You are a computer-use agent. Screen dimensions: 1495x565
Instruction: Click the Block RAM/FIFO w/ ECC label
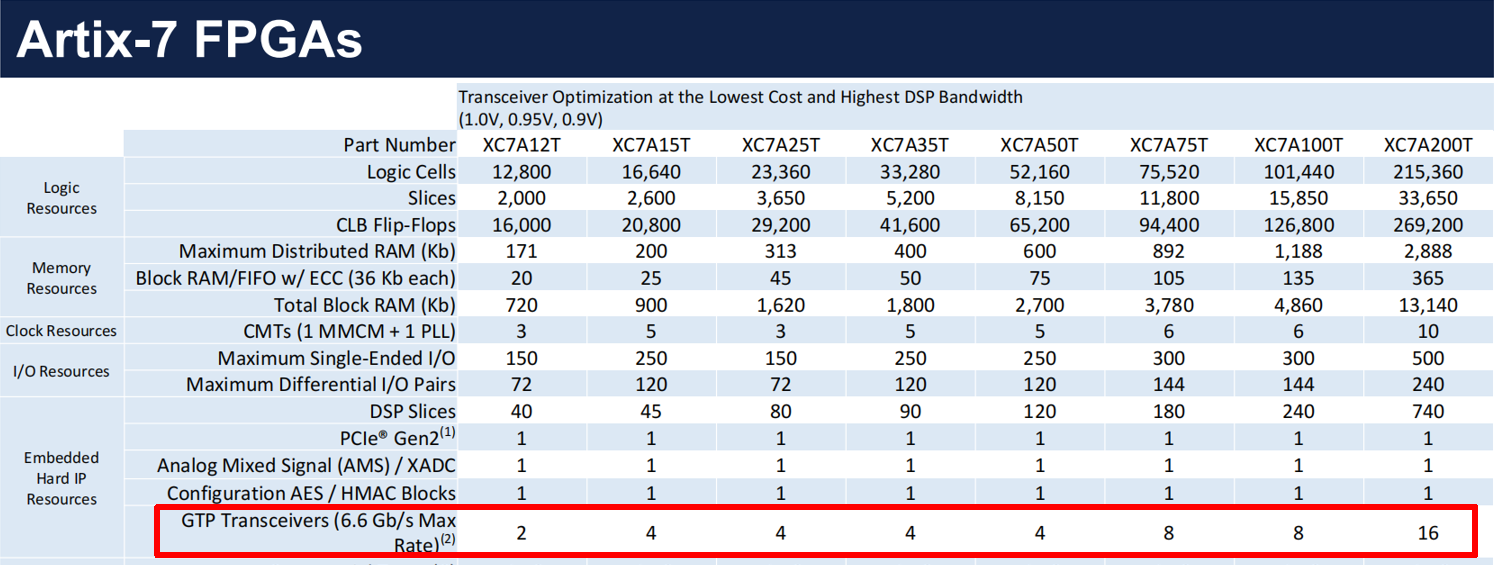296,278
